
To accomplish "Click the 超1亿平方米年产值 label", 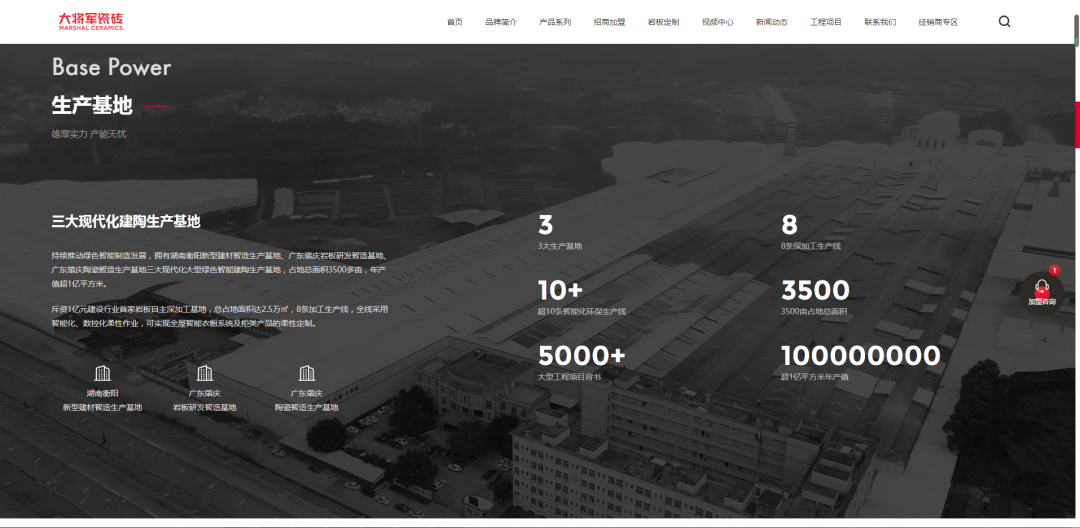I will pyautogui.click(x=815, y=377).
